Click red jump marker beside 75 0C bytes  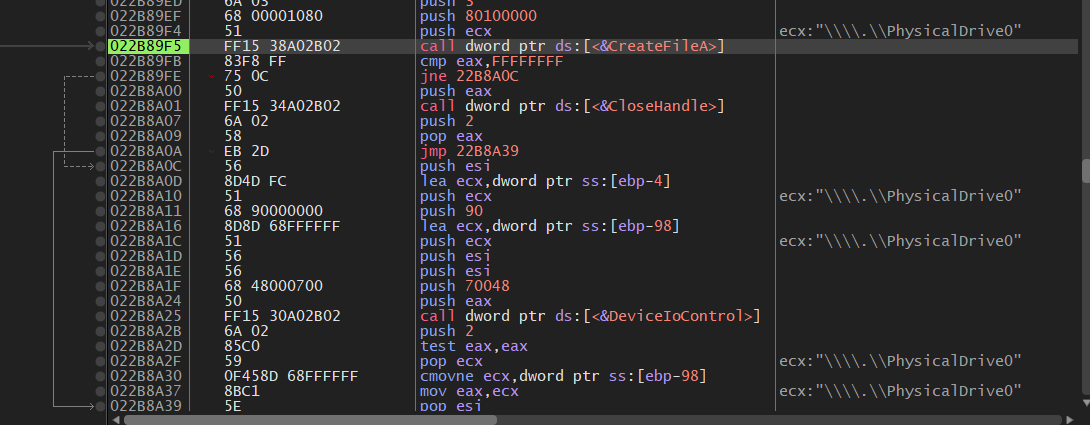[212, 76]
